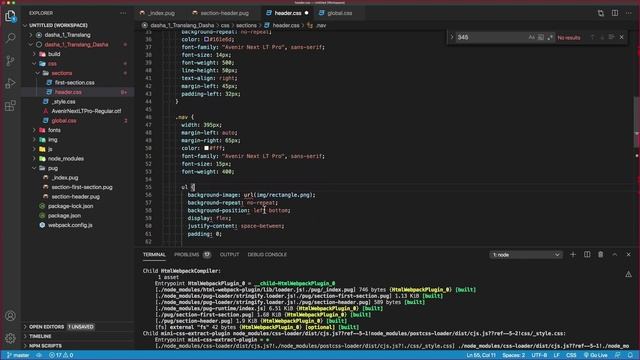
Task: Go to previous find match arrow
Action: 592,37
